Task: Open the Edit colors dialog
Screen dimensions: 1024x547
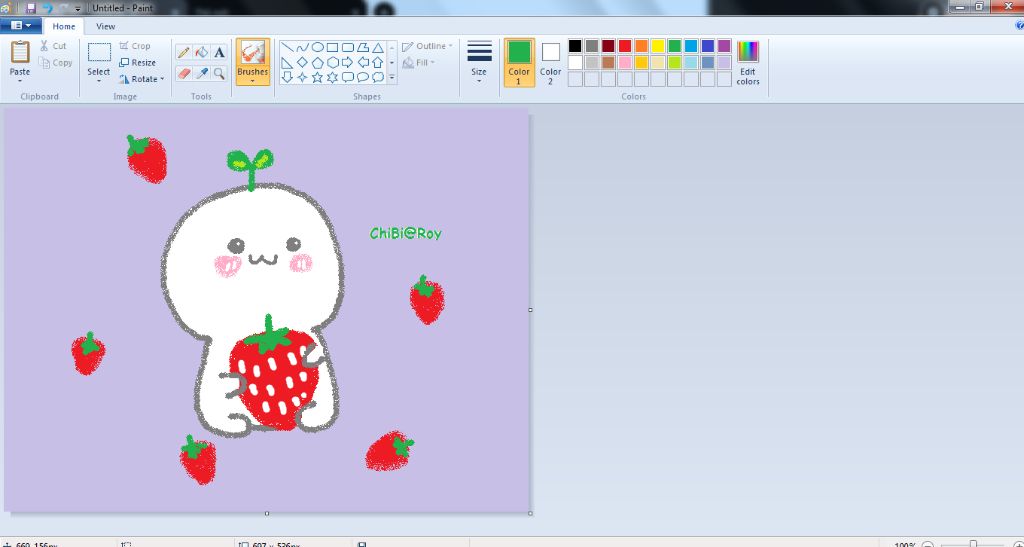Action: click(x=748, y=62)
